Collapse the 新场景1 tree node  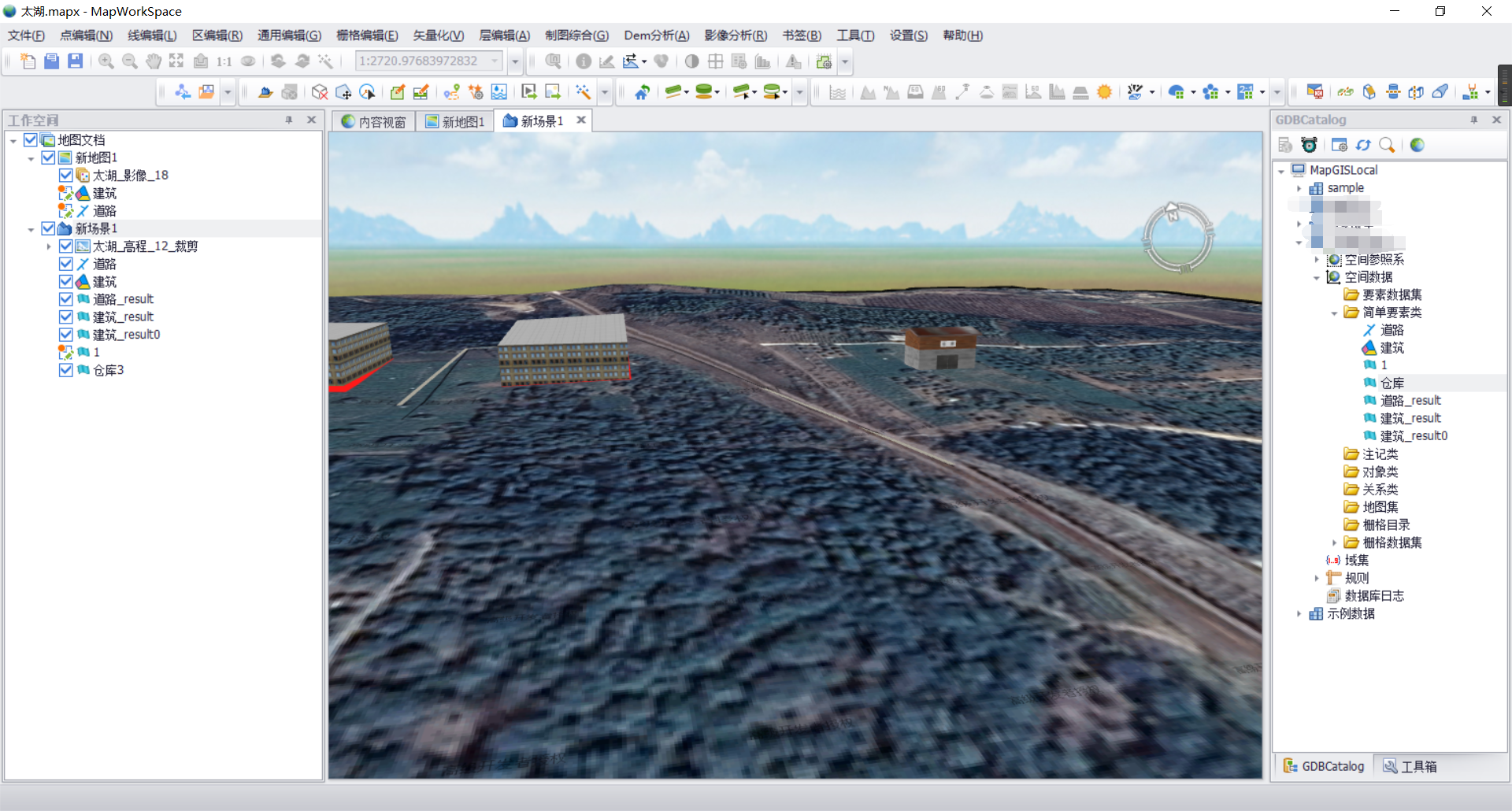tap(31, 229)
